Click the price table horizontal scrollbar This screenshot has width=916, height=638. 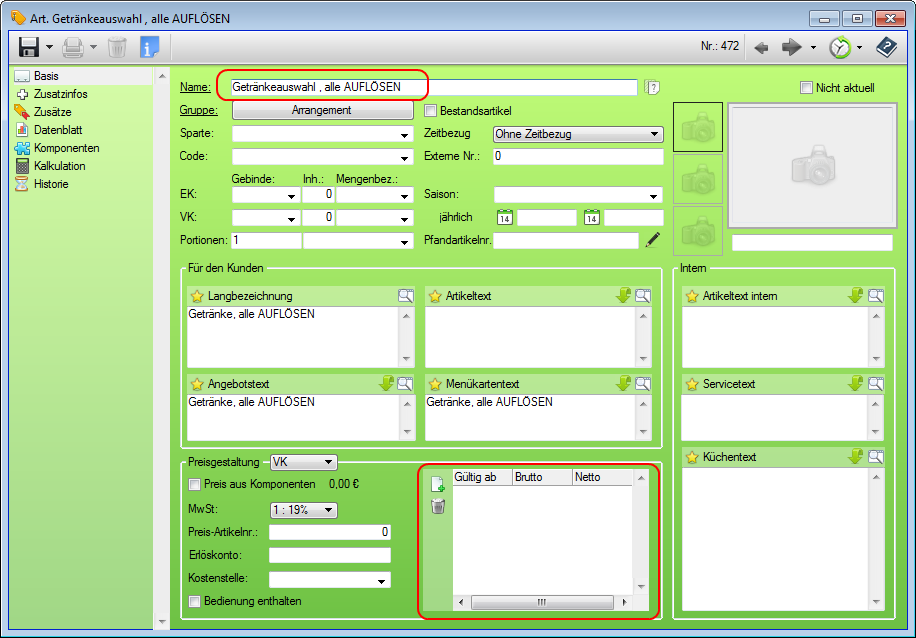coord(541,603)
